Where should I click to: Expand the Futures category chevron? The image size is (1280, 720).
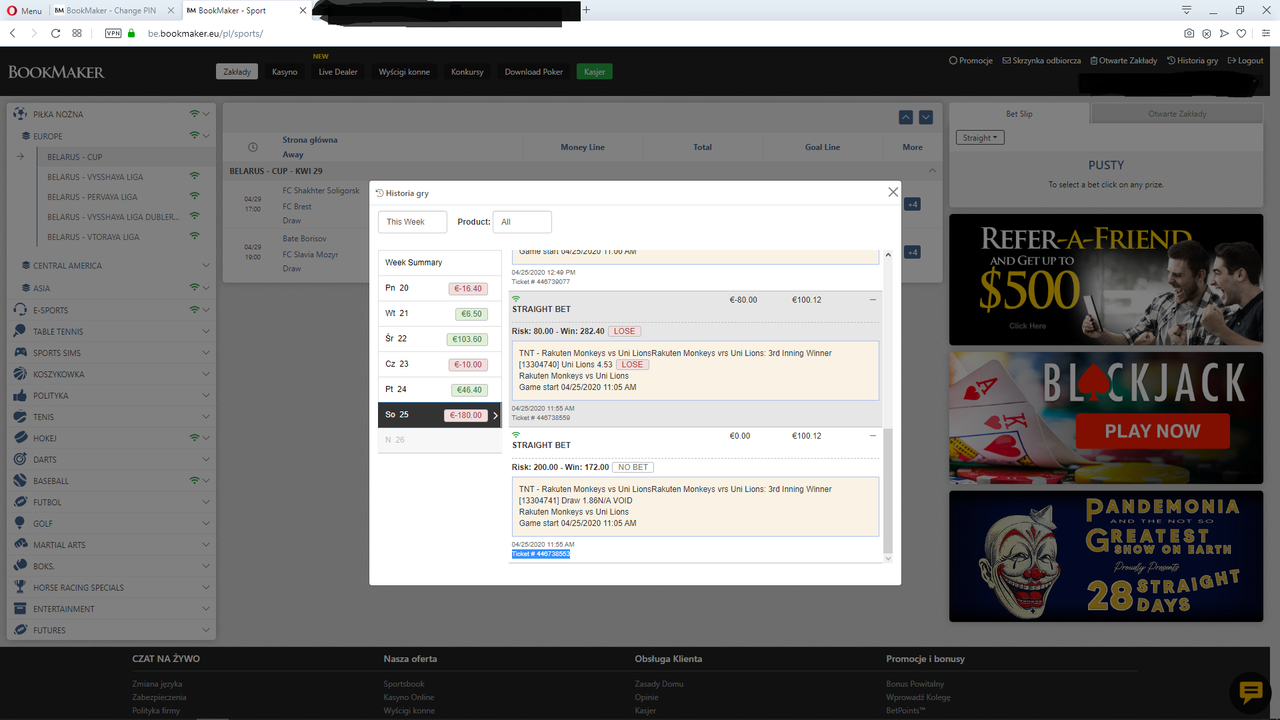(206, 630)
